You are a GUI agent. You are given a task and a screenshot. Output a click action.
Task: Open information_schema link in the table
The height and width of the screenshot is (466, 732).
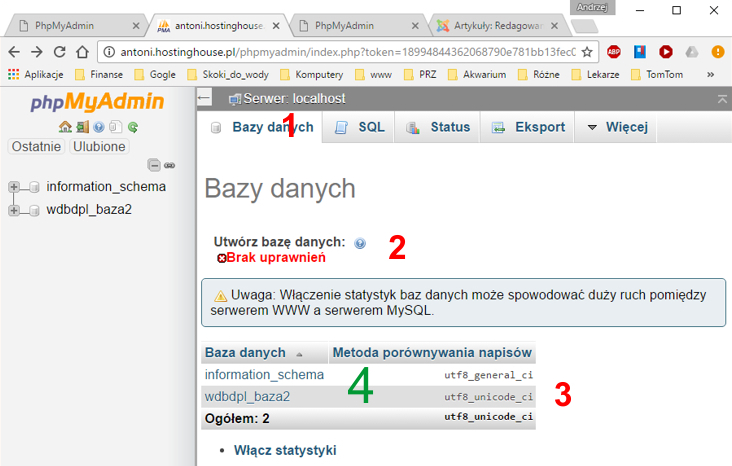point(264,374)
